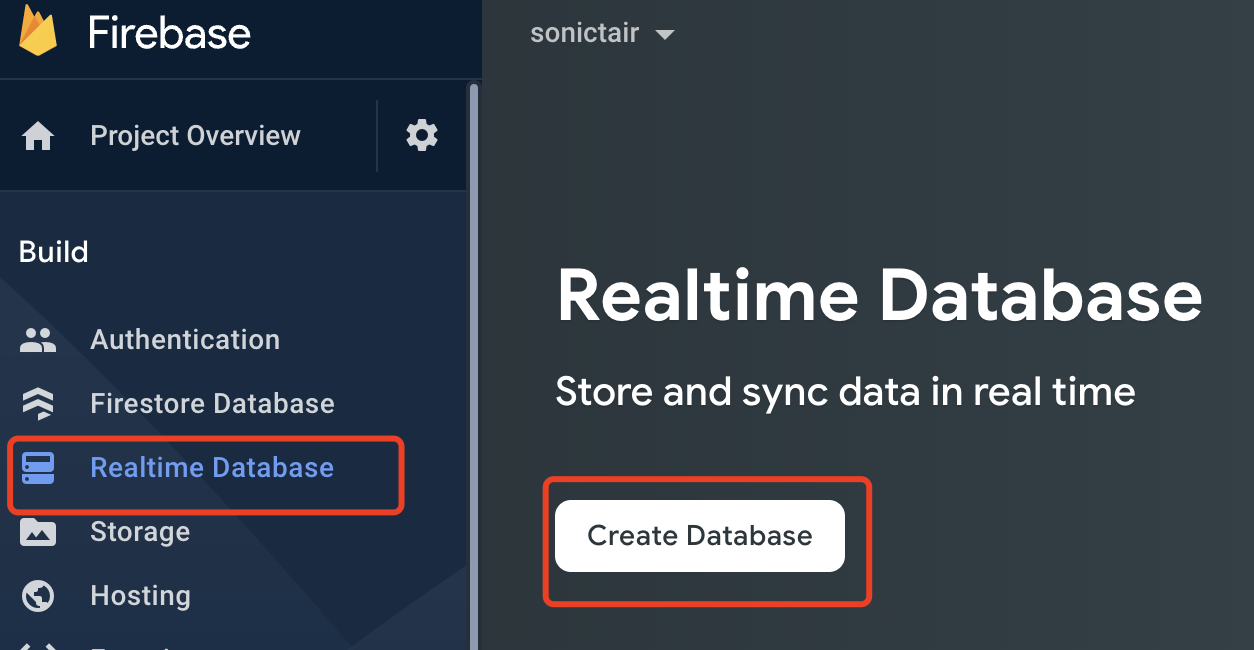This screenshot has height=650, width=1254.
Task: Click the Authentication people icon
Action: coord(38,340)
